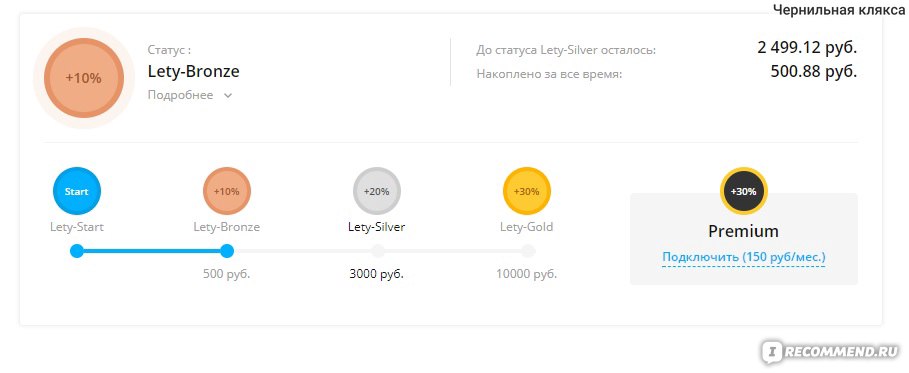Image resolution: width=909 pixels, height=373 pixels.
Task: Click the bronze +10% level badge
Action: [x=227, y=191]
